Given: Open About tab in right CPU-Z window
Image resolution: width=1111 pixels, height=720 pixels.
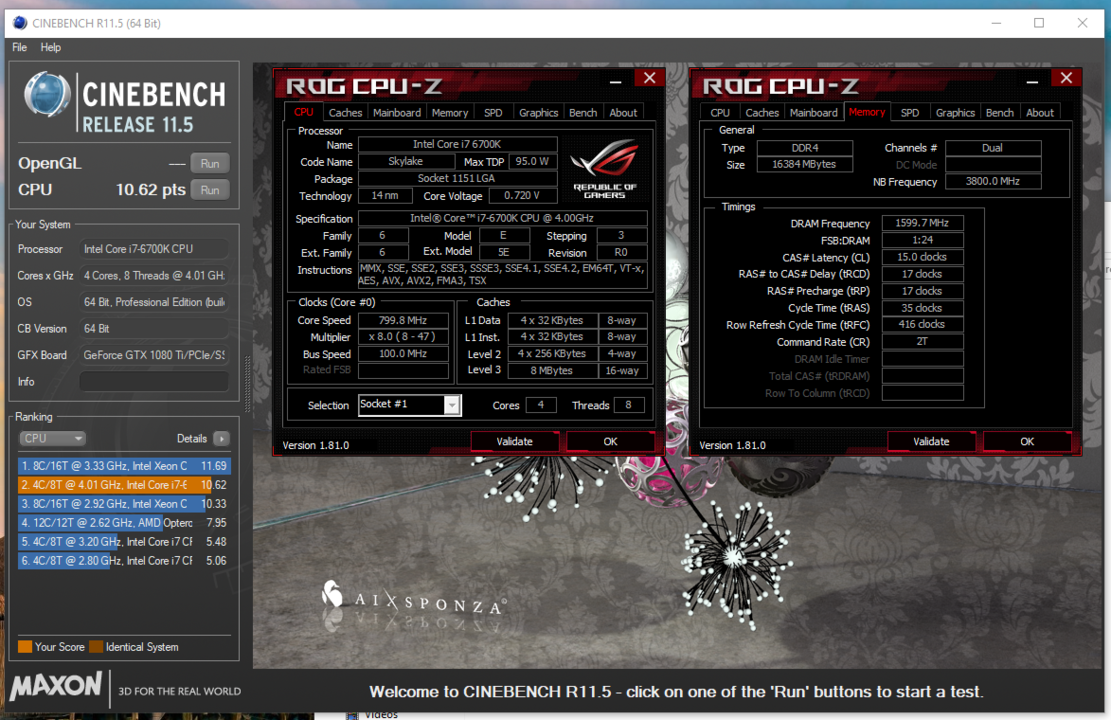Looking at the screenshot, I should pyautogui.click(x=1040, y=113).
